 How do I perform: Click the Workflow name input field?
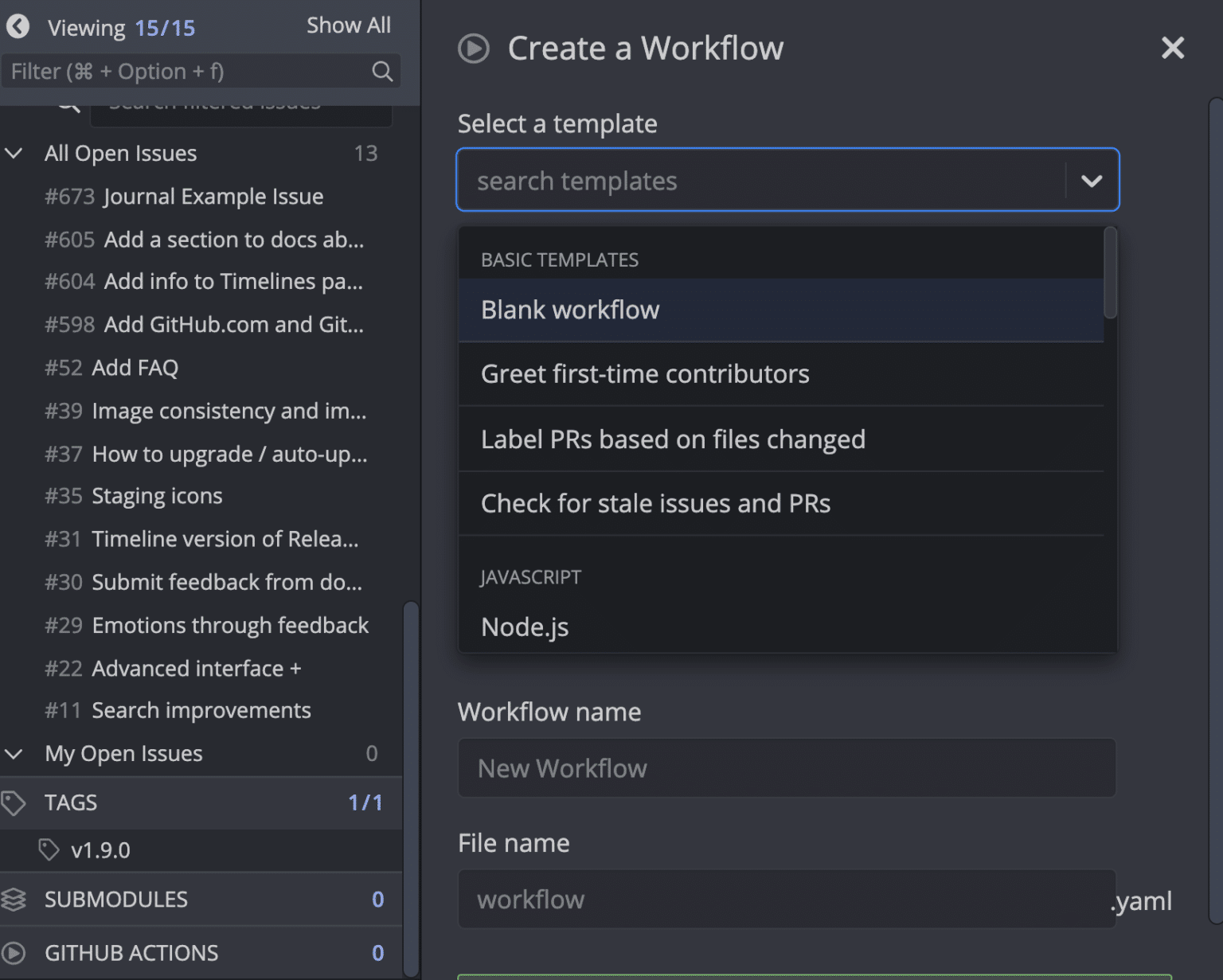[787, 768]
